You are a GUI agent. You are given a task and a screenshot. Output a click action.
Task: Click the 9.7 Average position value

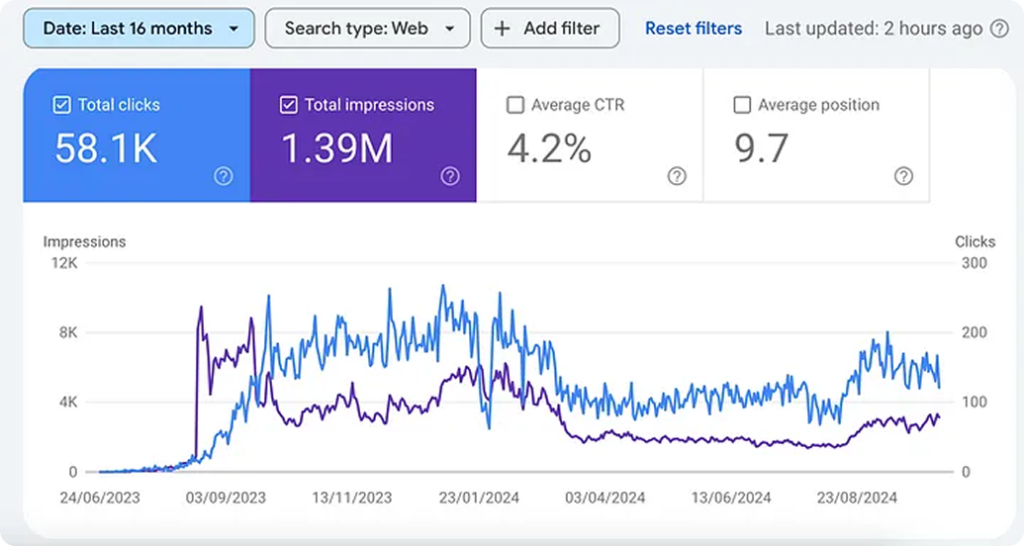[761, 148]
